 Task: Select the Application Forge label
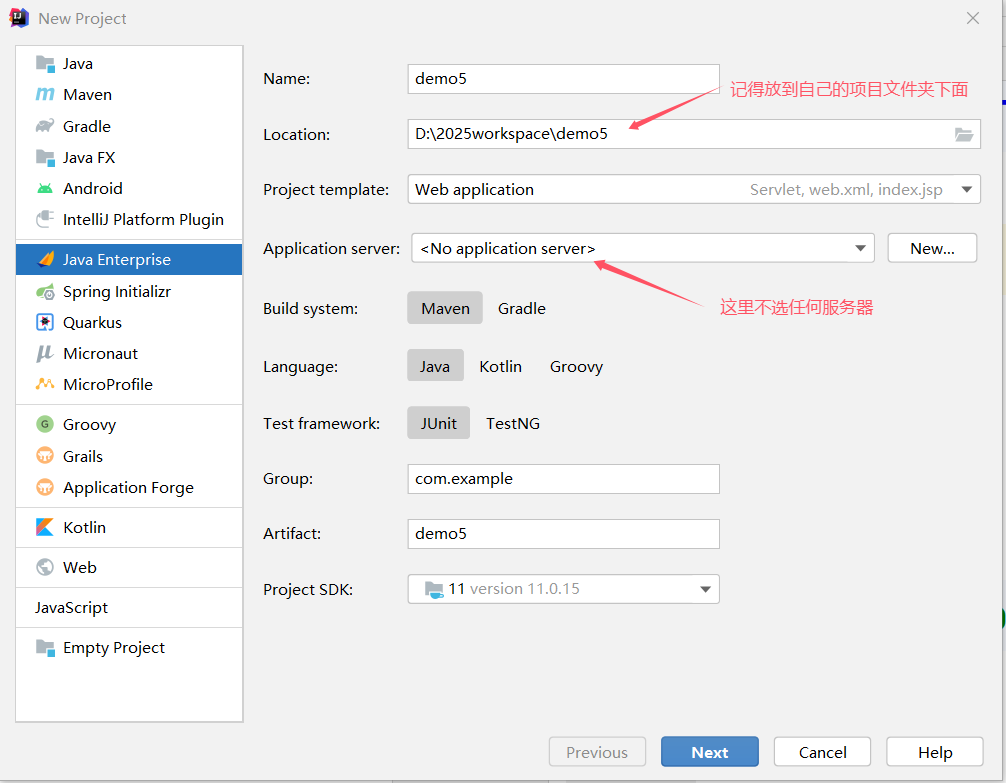pyautogui.click(x=128, y=488)
